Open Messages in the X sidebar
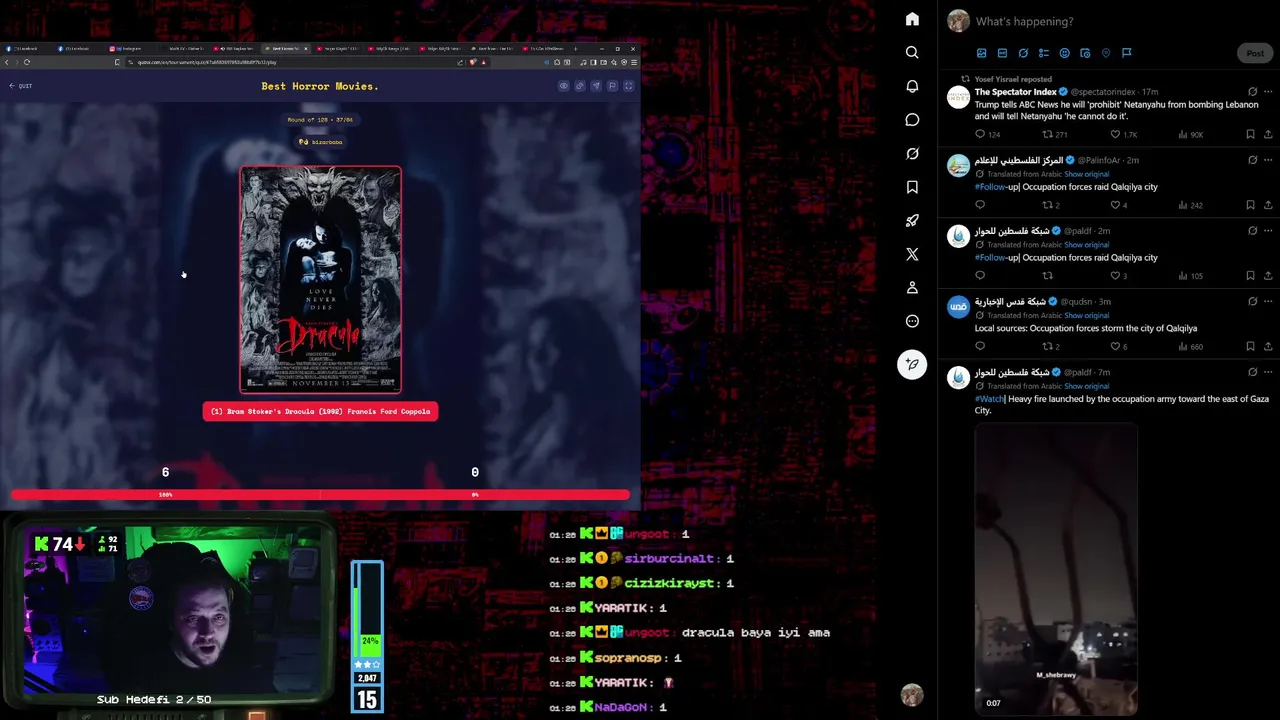 pyautogui.click(x=912, y=120)
